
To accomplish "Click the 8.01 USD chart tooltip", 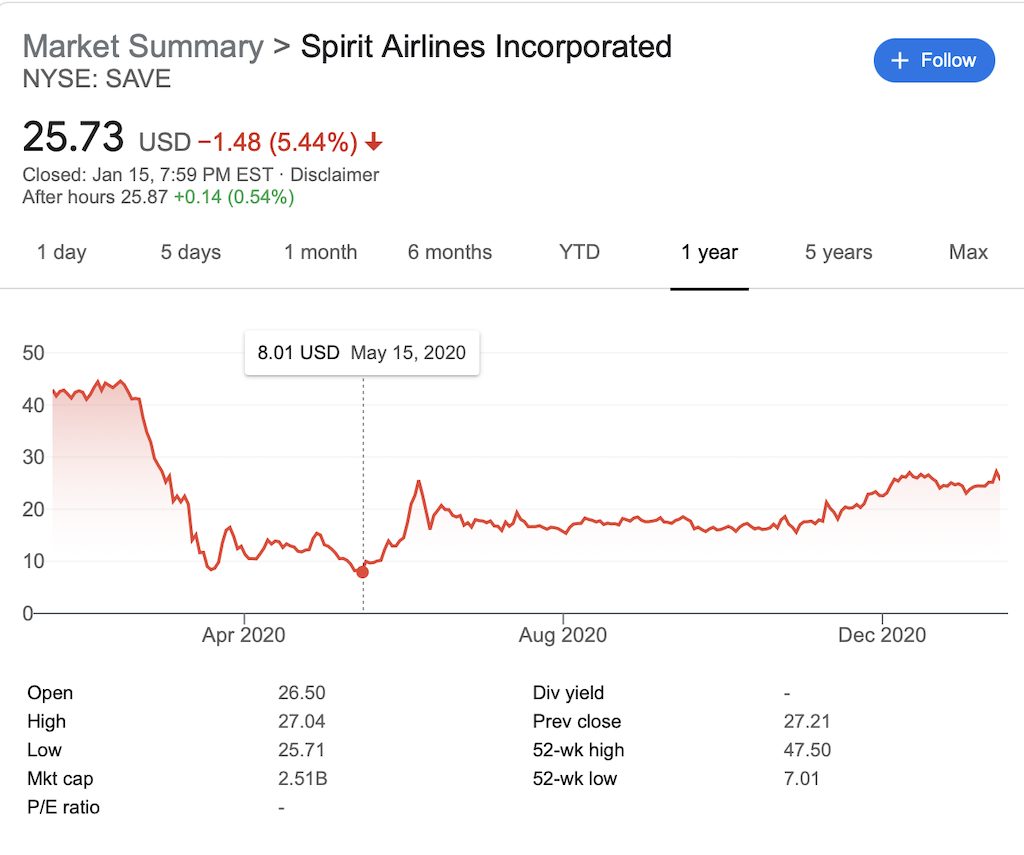I will [x=362, y=353].
